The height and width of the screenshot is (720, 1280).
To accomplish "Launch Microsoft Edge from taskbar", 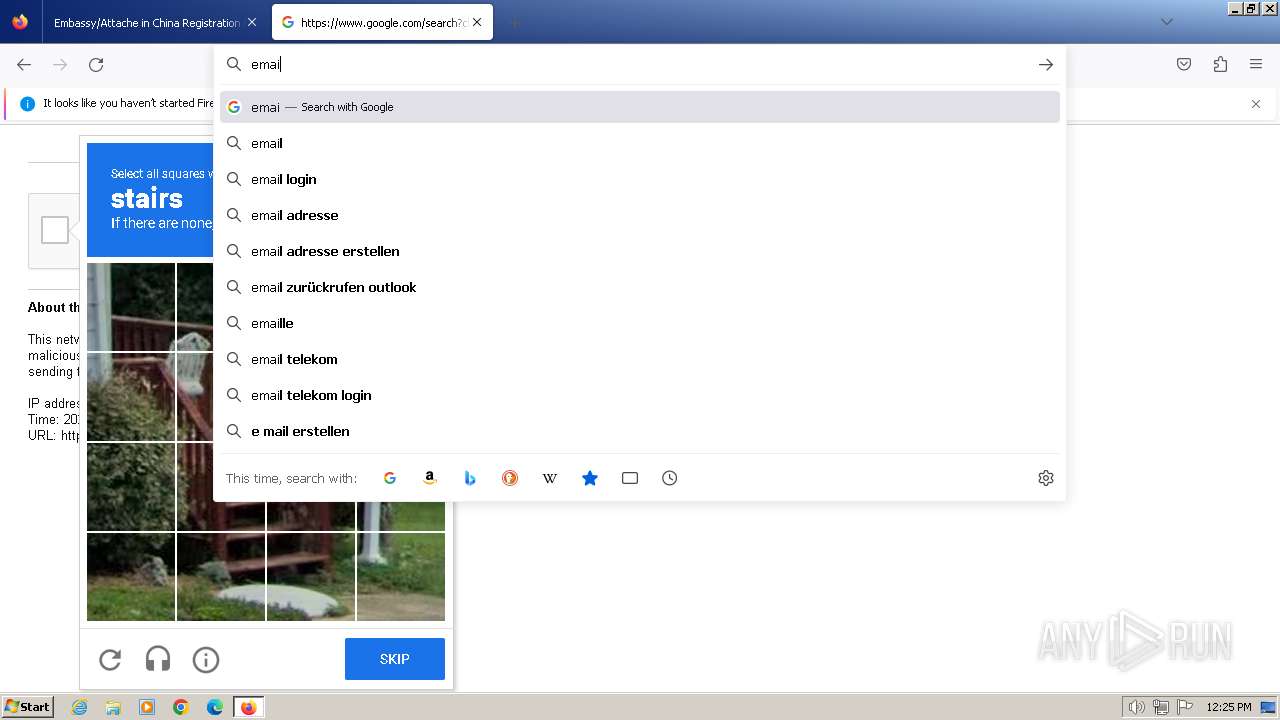I will point(215,707).
